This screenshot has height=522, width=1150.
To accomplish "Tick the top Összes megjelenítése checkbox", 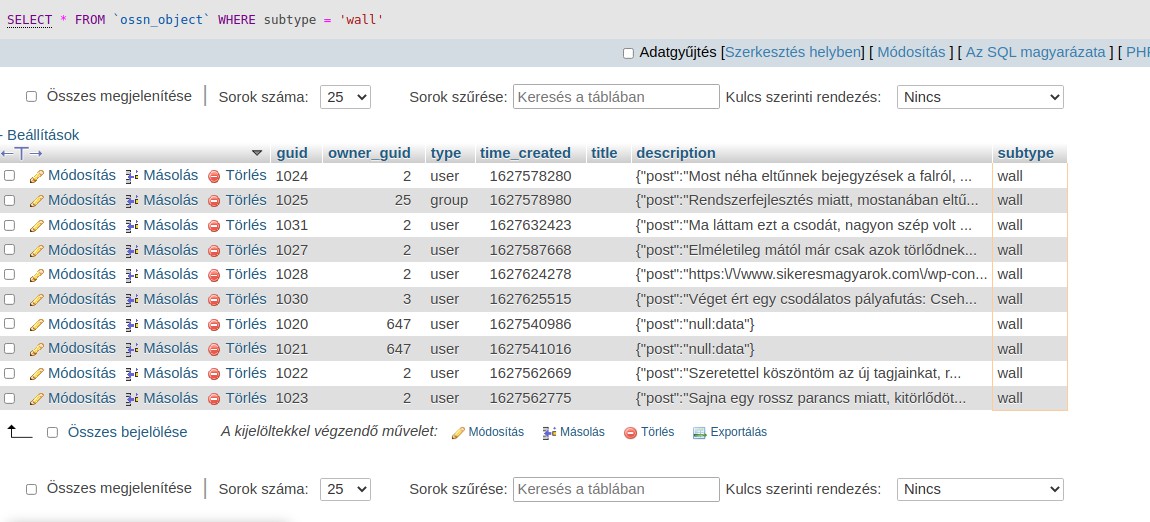I will click(31, 97).
